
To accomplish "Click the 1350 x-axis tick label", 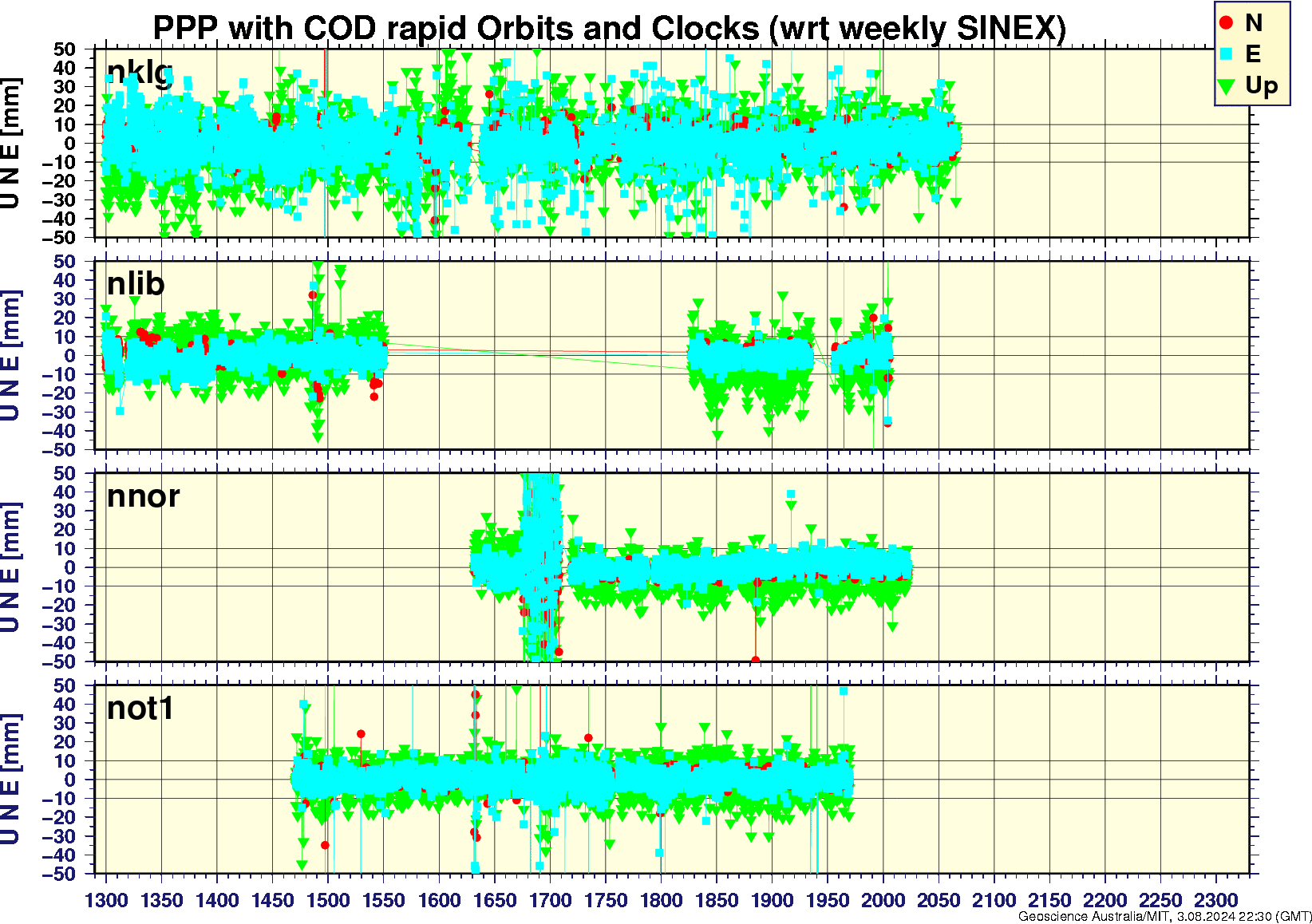I will 162,900.
